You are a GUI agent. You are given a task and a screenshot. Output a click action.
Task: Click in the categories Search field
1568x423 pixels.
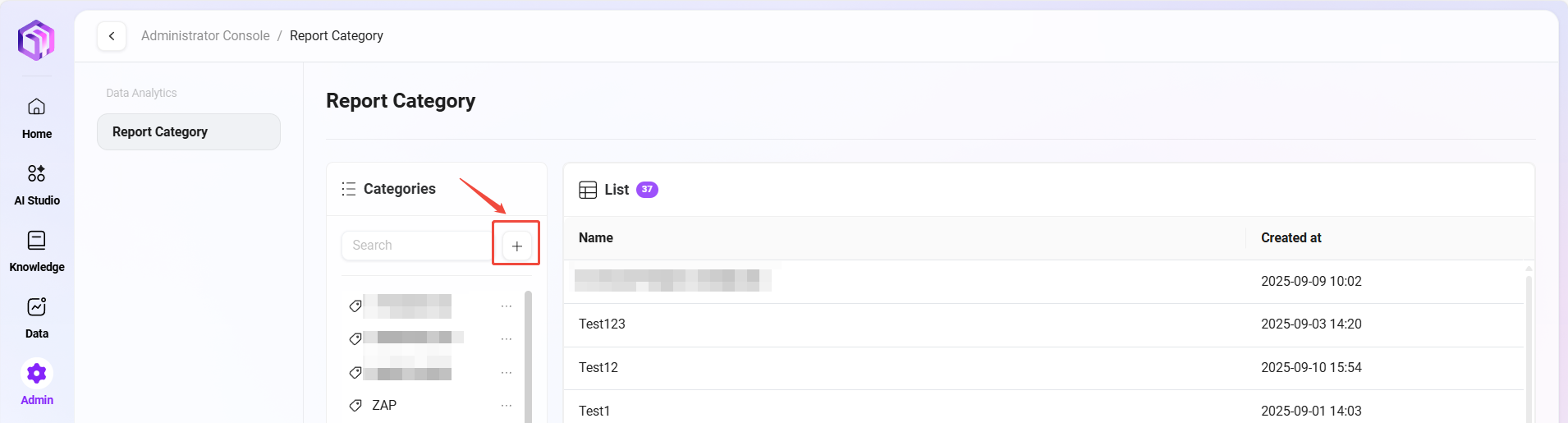416,246
